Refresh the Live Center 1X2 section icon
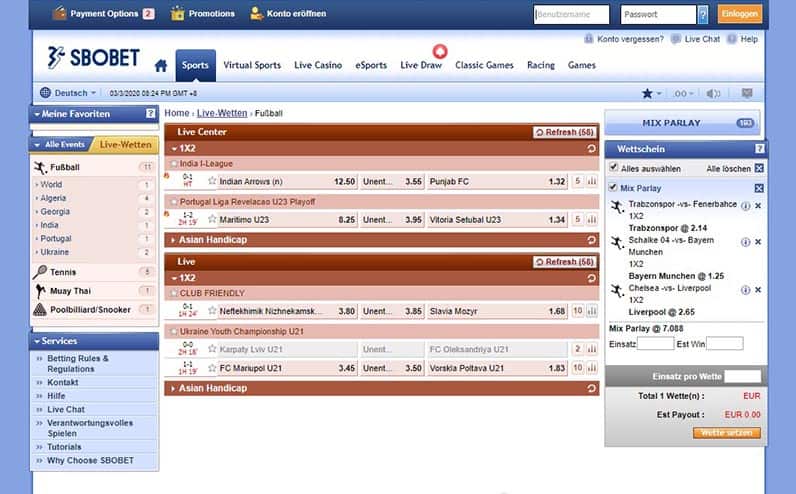This screenshot has height=494, width=796. 591,148
